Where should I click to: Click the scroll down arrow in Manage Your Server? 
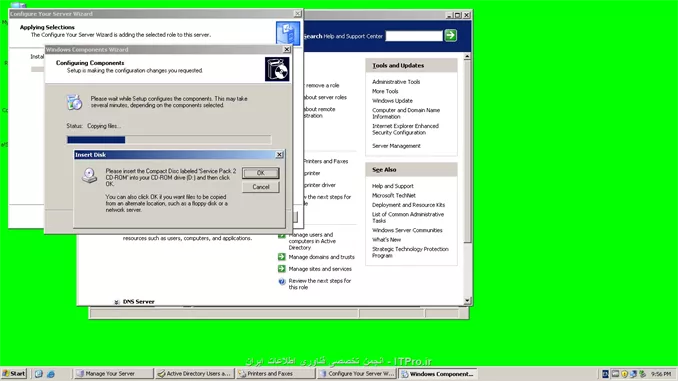coord(467,301)
